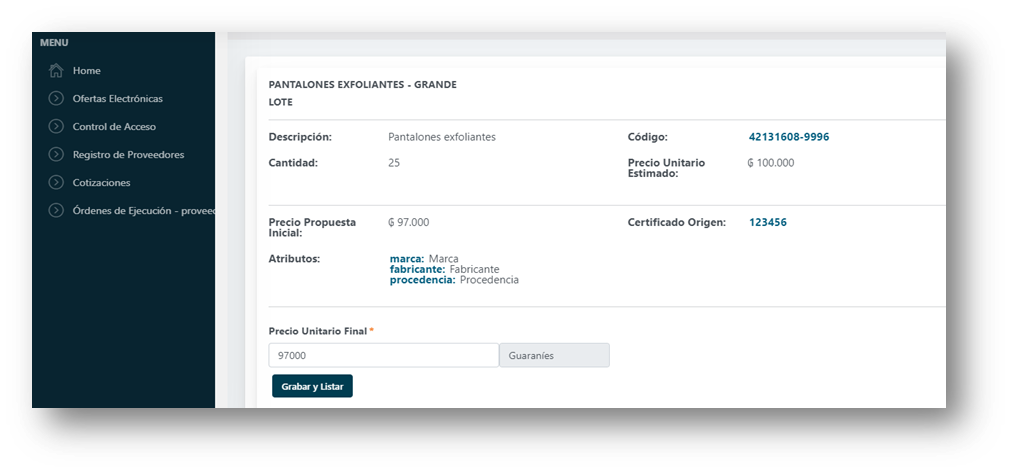
Task: Click the PANTALONES EXFOLIANTES - GRANDE heading
Action: (x=362, y=84)
